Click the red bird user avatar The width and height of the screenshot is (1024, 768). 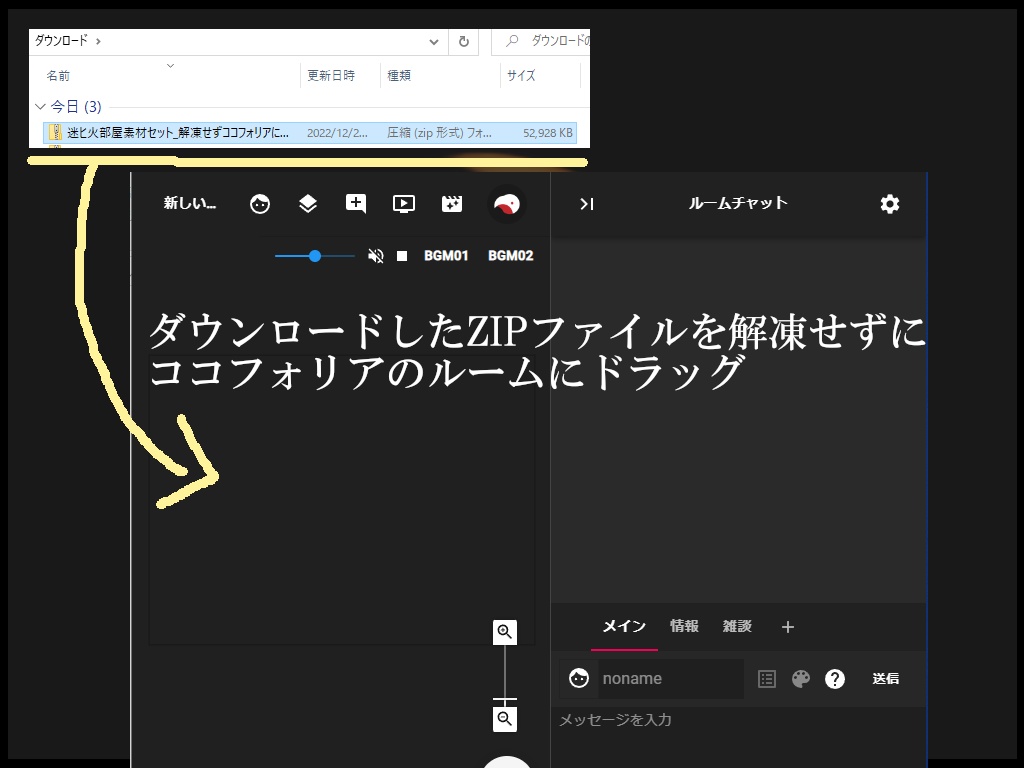507,204
